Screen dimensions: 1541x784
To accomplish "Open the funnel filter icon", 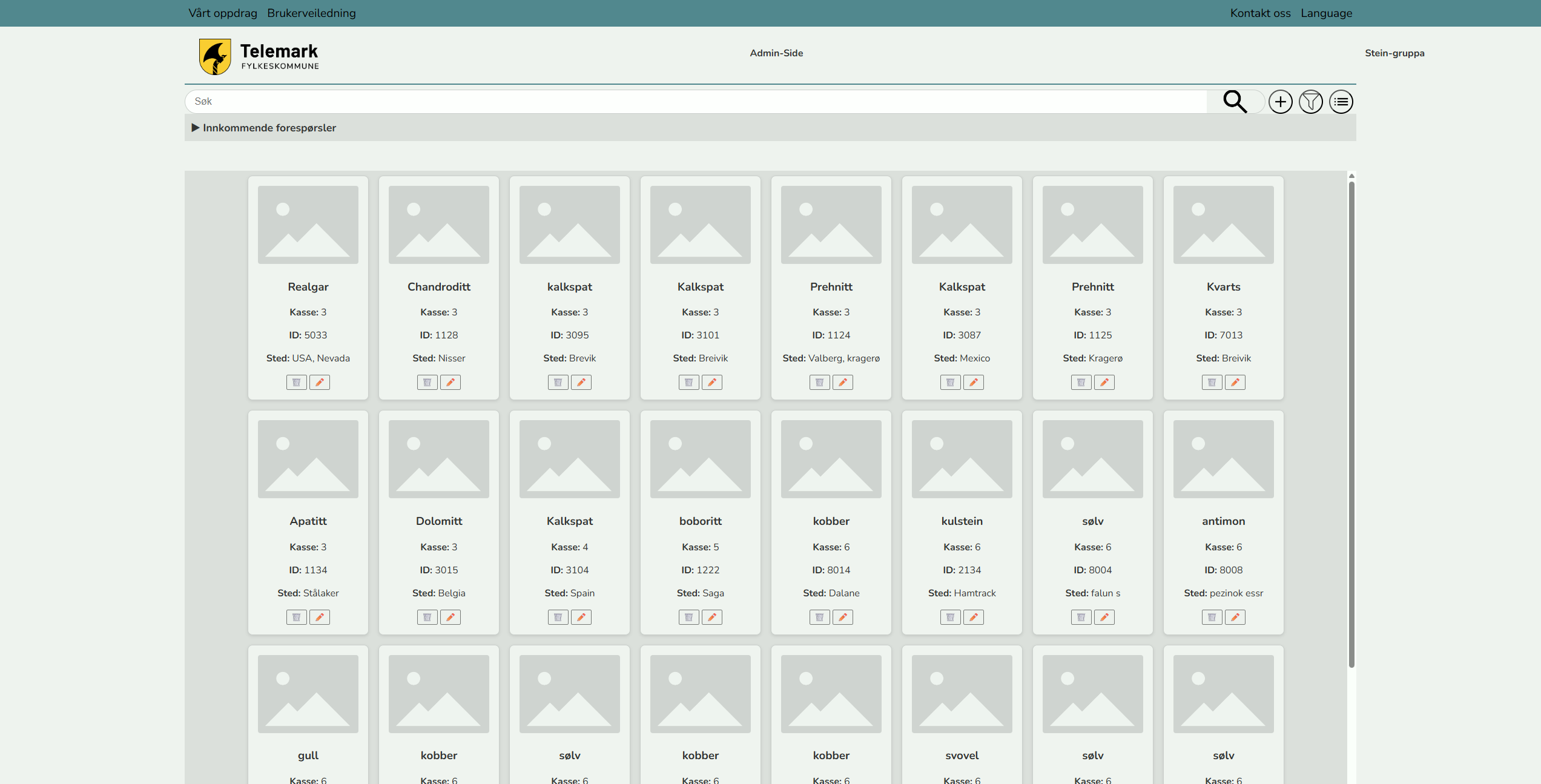I will 1310,102.
